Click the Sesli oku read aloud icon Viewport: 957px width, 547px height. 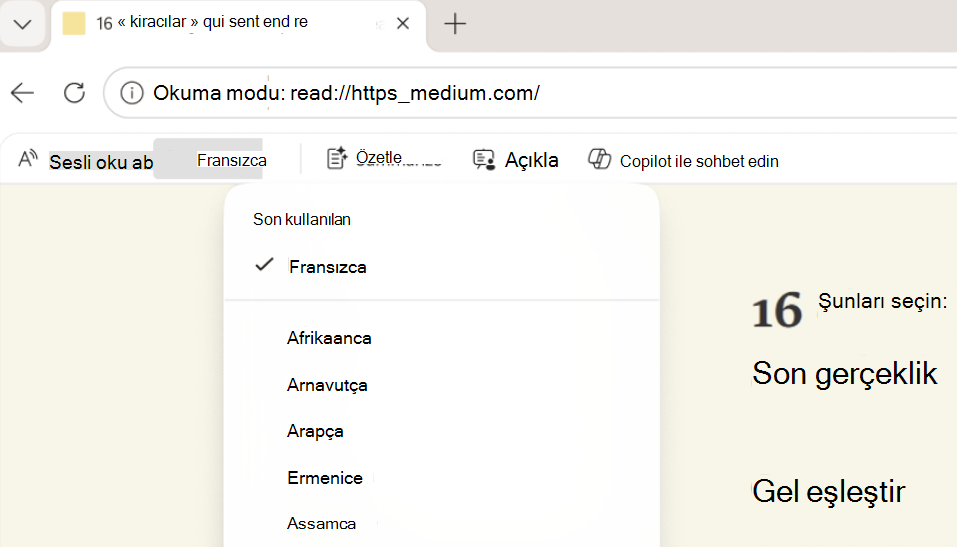(x=28, y=159)
